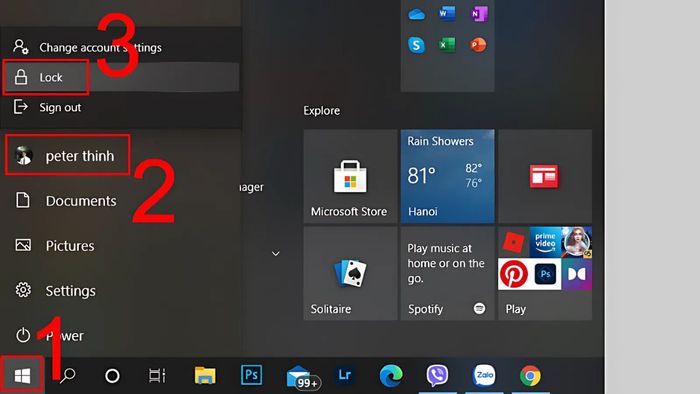Image resolution: width=700 pixels, height=394 pixels.
Task: Open Excel icon in Office tile
Action: pyautogui.click(x=446, y=45)
